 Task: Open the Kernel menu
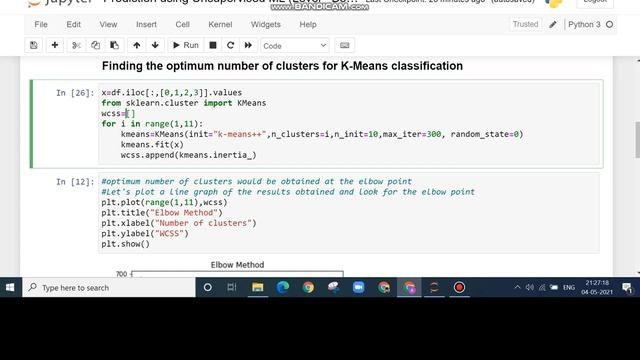220,24
